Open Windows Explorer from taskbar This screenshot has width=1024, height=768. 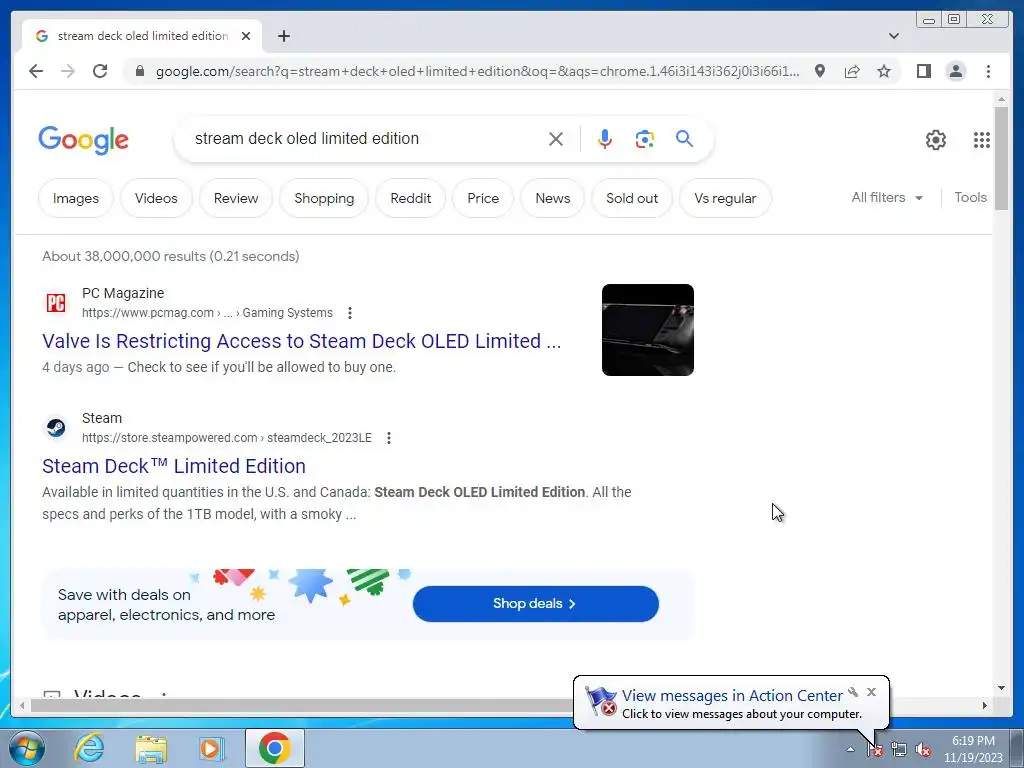pyautogui.click(x=151, y=748)
